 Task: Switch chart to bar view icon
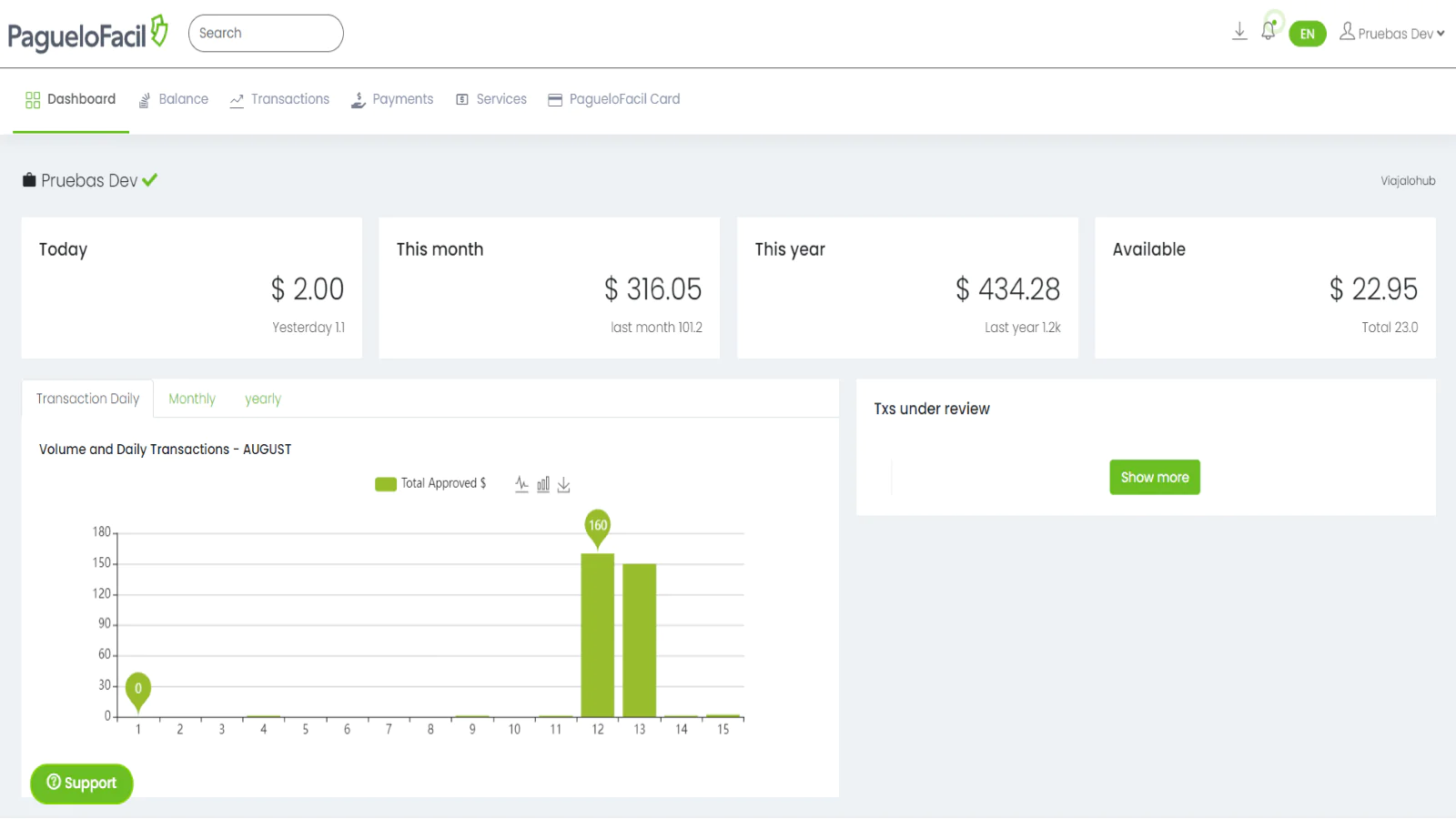(543, 484)
